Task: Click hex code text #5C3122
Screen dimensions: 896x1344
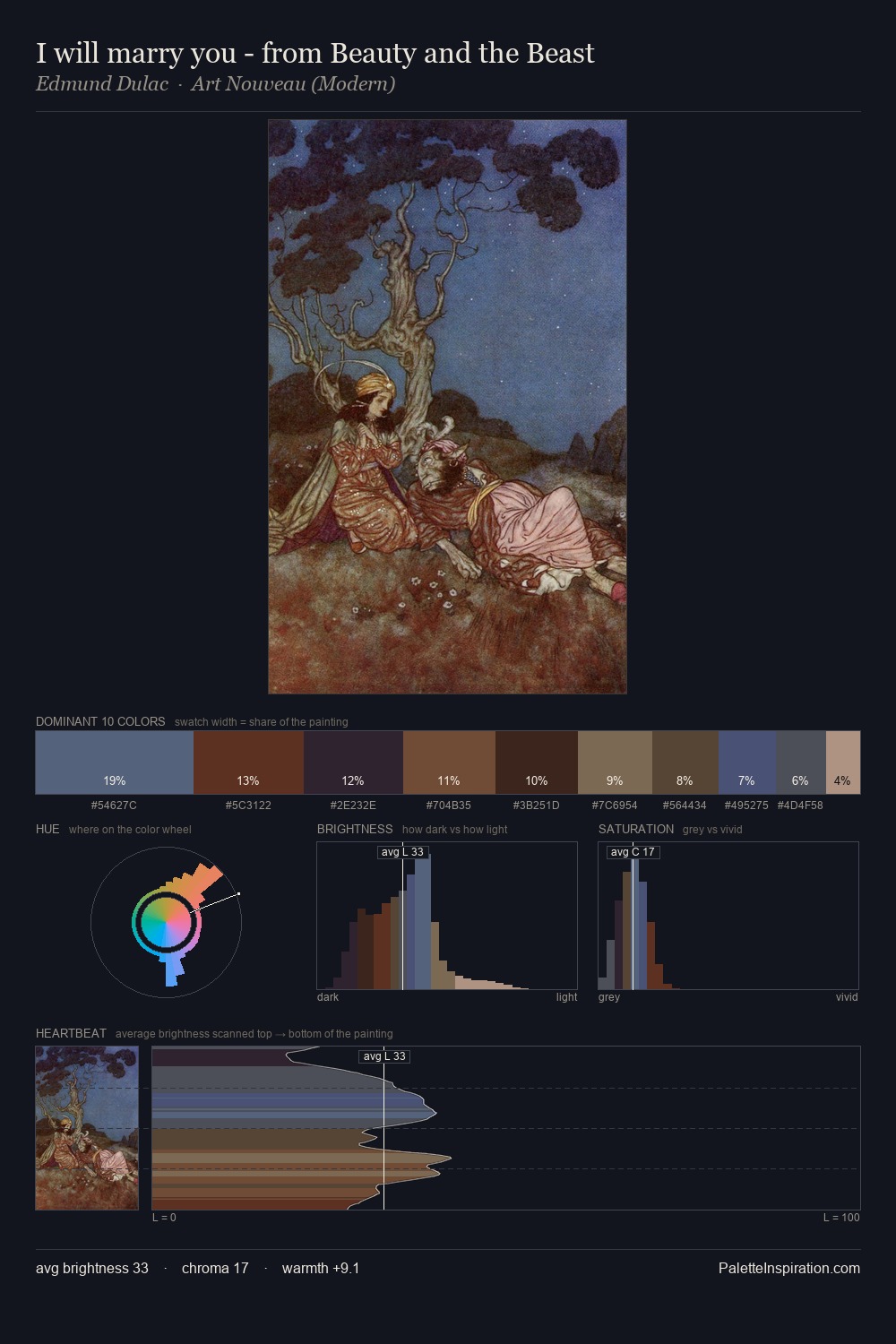Action: point(248,806)
